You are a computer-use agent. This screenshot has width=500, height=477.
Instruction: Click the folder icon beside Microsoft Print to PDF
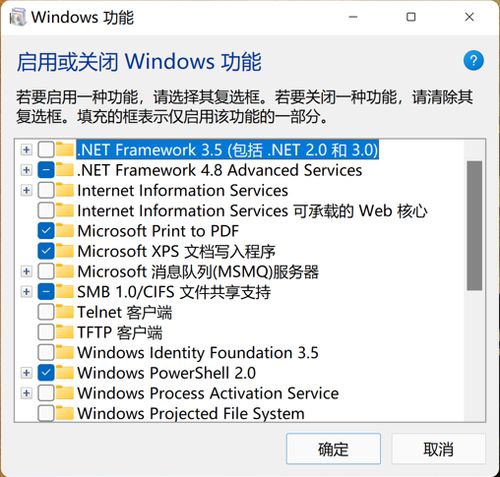[65, 231]
